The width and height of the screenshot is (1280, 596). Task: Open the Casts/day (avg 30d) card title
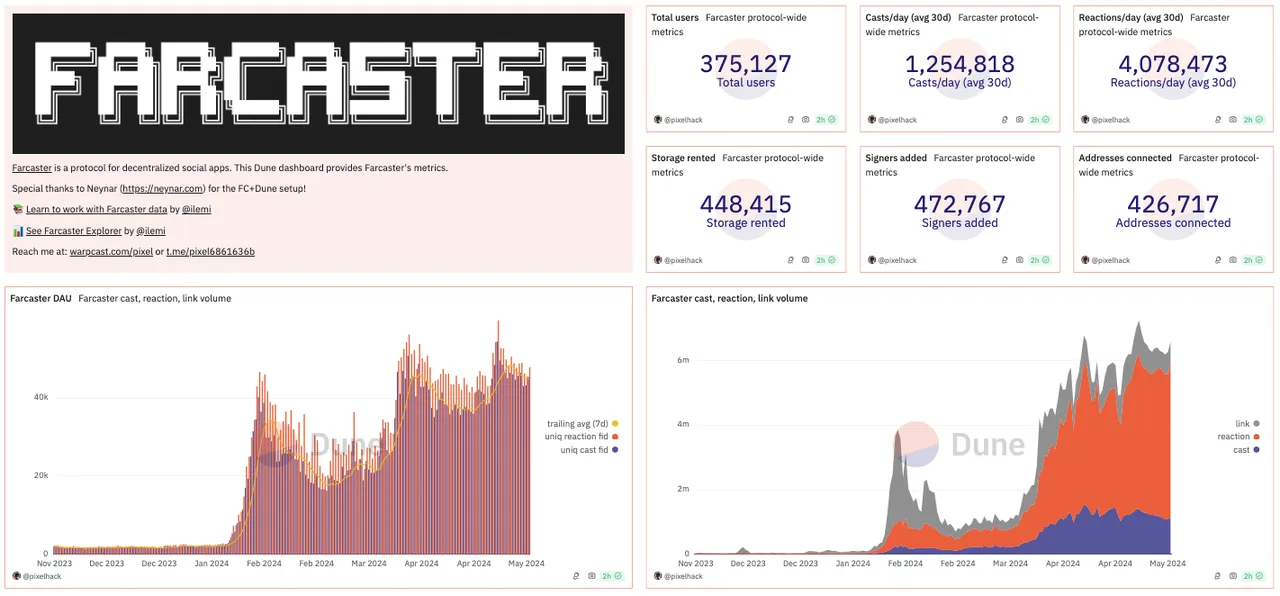pyautogui.click(x=908, y=18)
